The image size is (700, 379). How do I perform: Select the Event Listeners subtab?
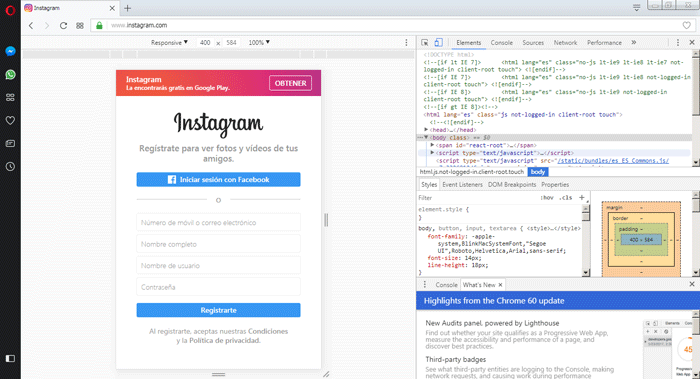coord(462,184)
